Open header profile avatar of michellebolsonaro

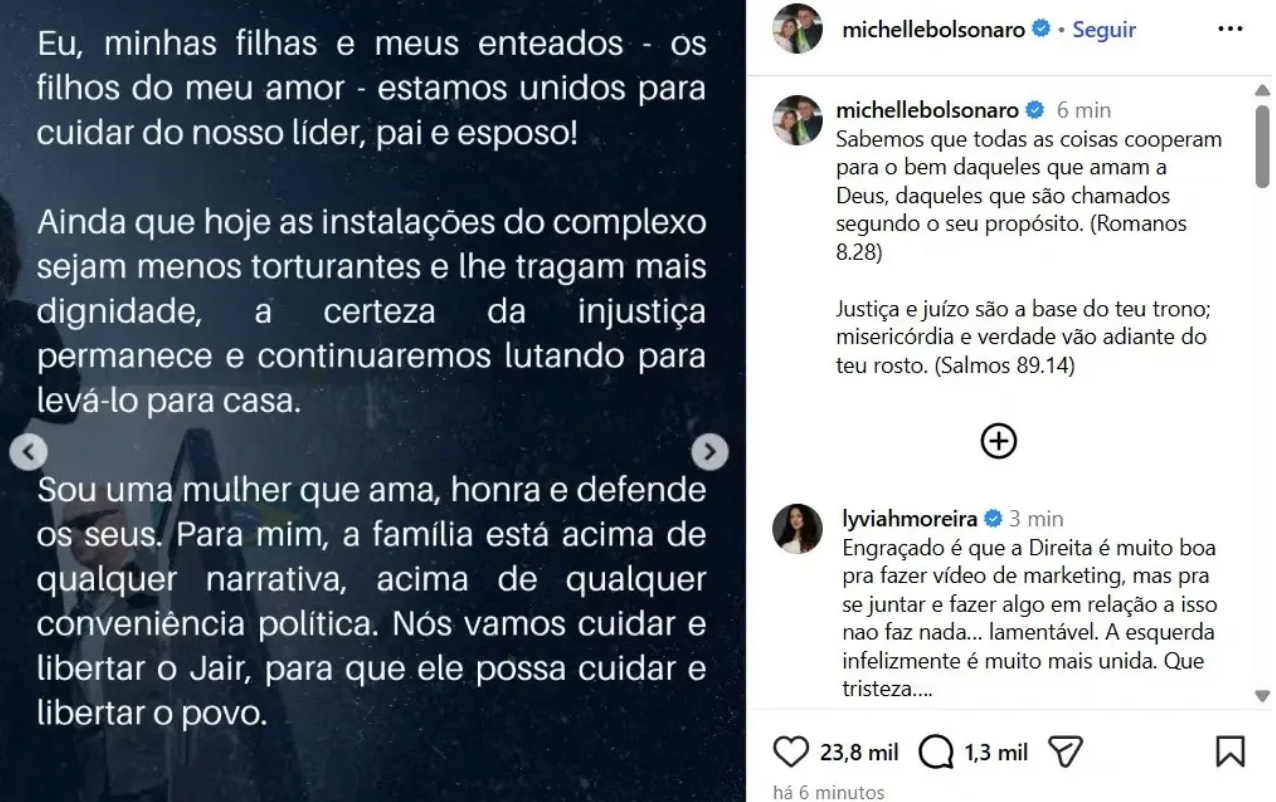click(797, 29)
